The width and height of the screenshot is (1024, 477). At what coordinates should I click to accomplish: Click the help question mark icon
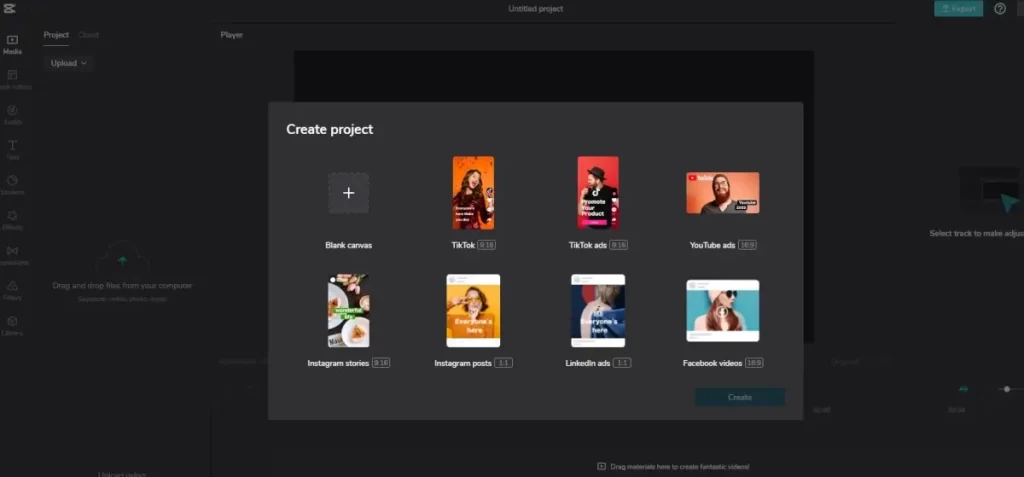1000,9
